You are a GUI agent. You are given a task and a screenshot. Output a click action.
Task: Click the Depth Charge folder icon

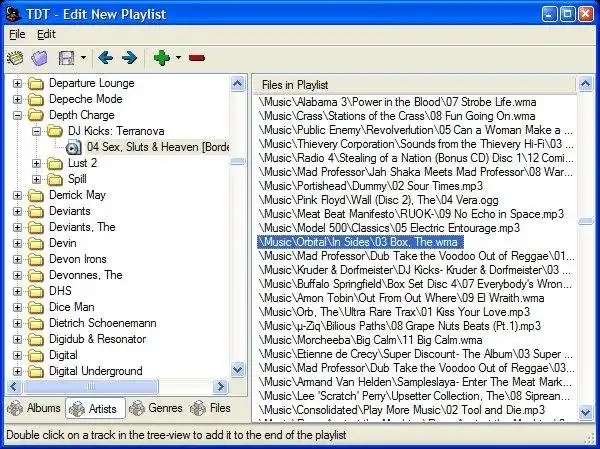coord(36,115)
